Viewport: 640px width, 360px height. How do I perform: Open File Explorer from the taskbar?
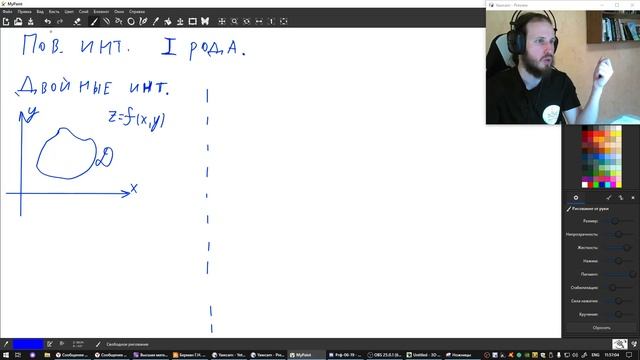click(47, 355)
